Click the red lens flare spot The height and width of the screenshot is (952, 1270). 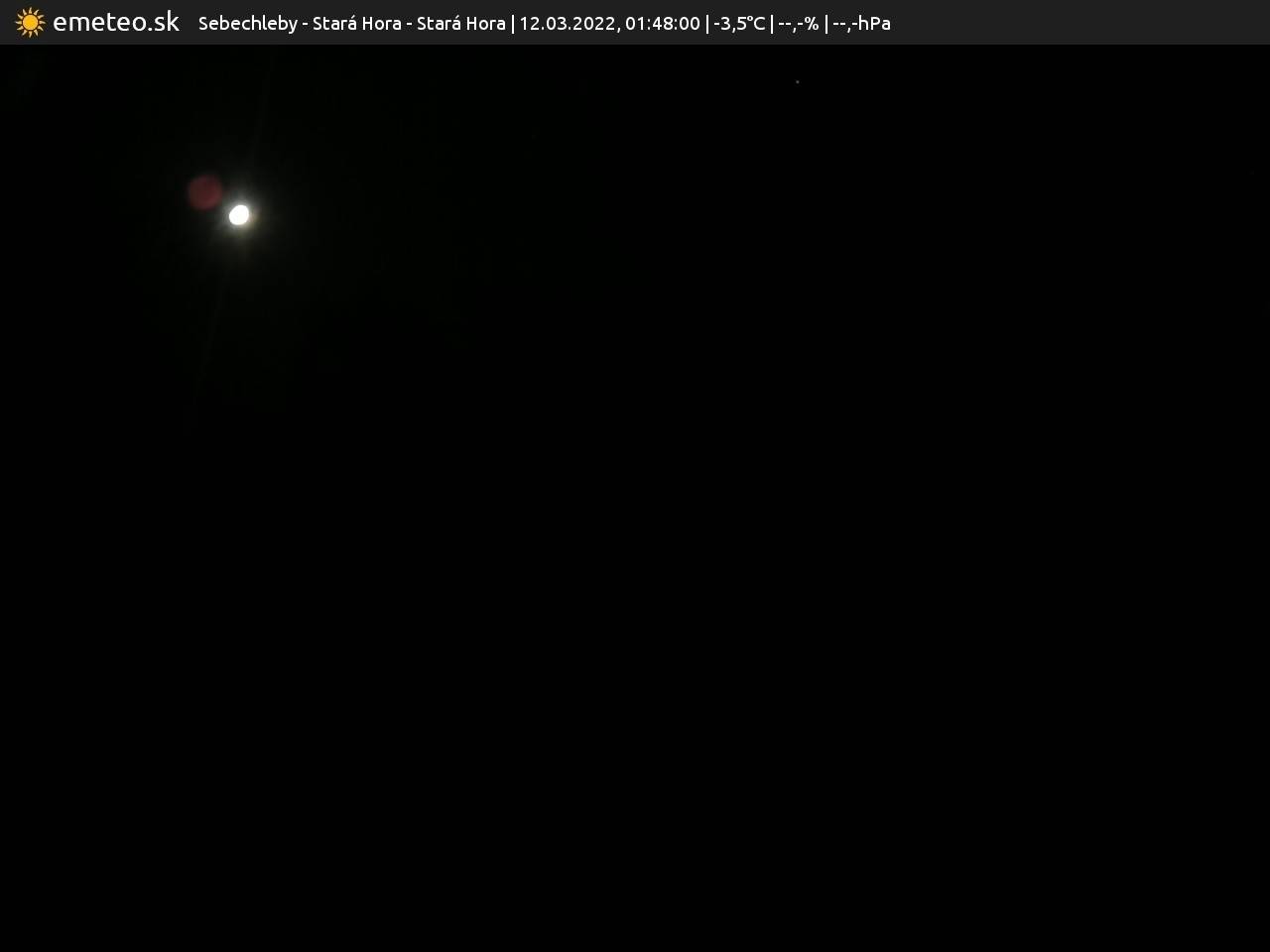pyautogui.click(x=205, y=191)
